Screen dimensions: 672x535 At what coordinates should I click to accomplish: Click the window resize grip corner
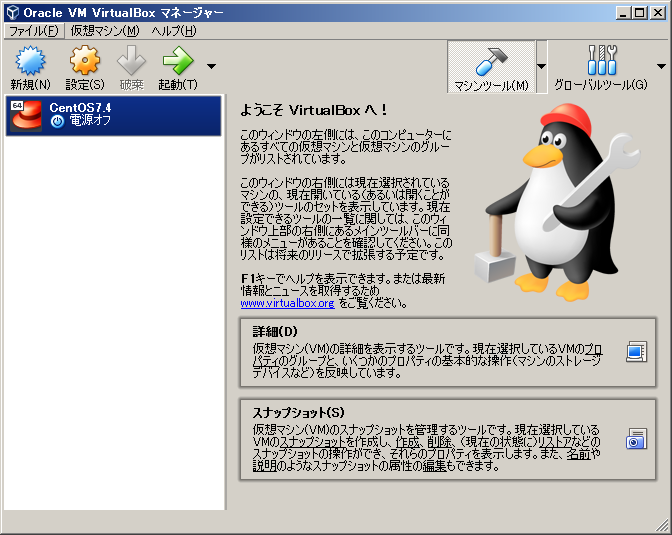tap(662, 525)
